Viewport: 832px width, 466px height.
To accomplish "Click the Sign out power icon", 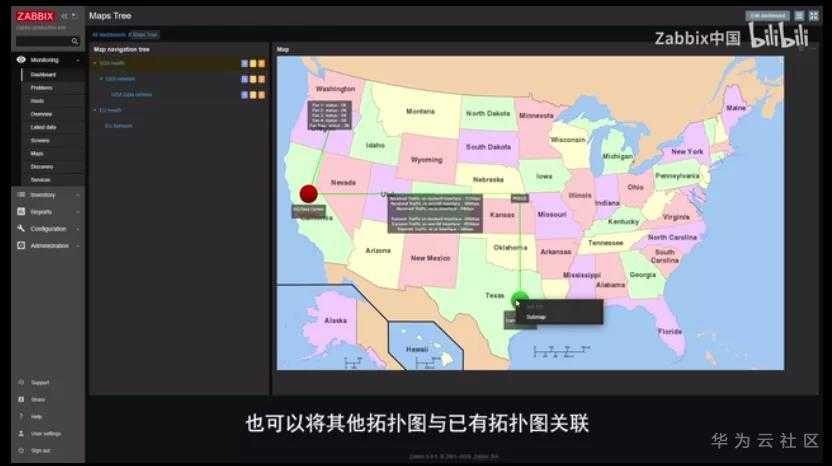I will 21,450.
